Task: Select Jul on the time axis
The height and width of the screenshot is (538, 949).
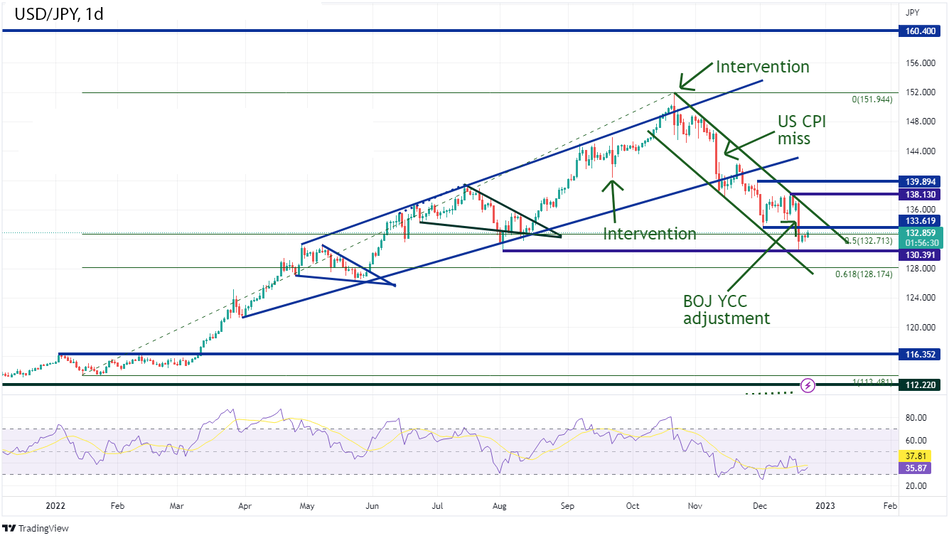Action: point(437,506)
